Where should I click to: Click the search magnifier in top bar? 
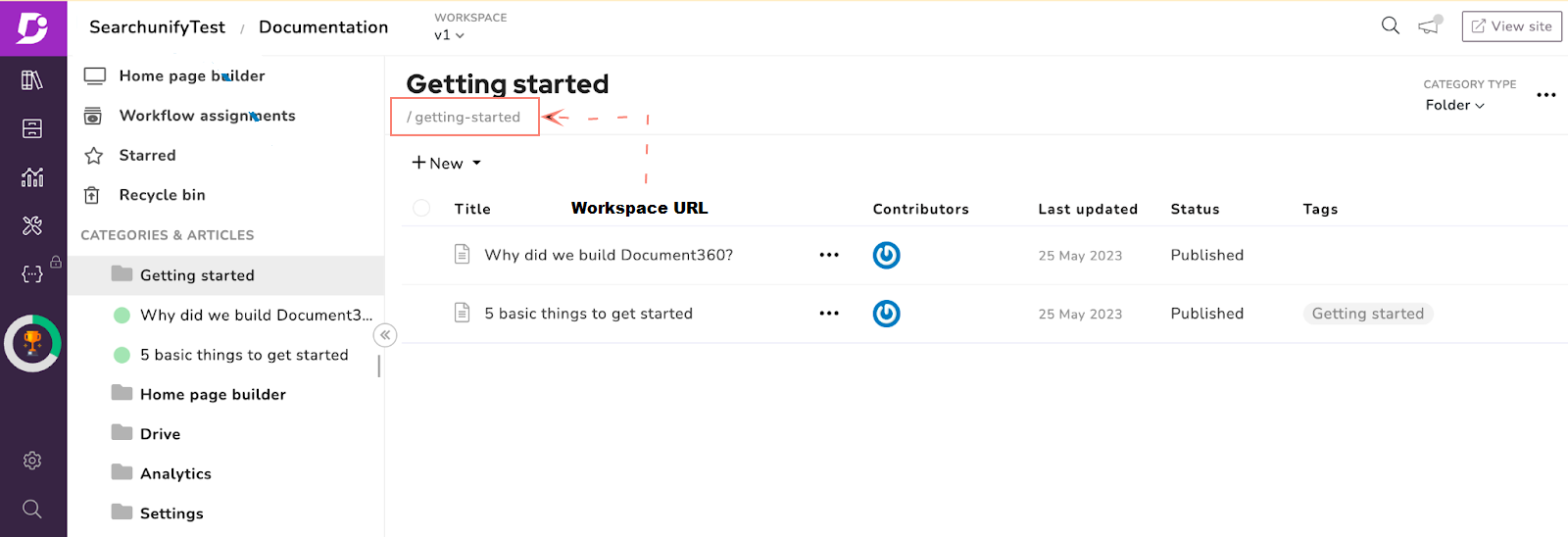coord(1390,25)
